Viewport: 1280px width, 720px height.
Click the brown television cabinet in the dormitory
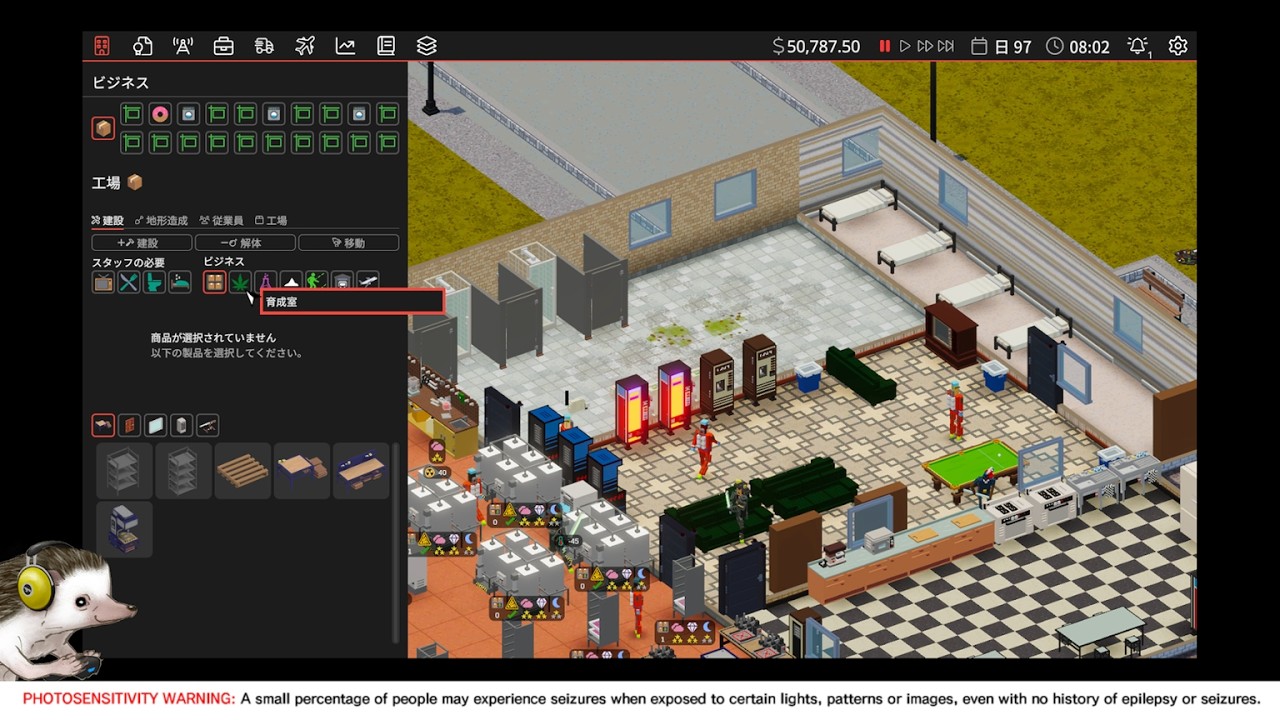pos(950,334)
